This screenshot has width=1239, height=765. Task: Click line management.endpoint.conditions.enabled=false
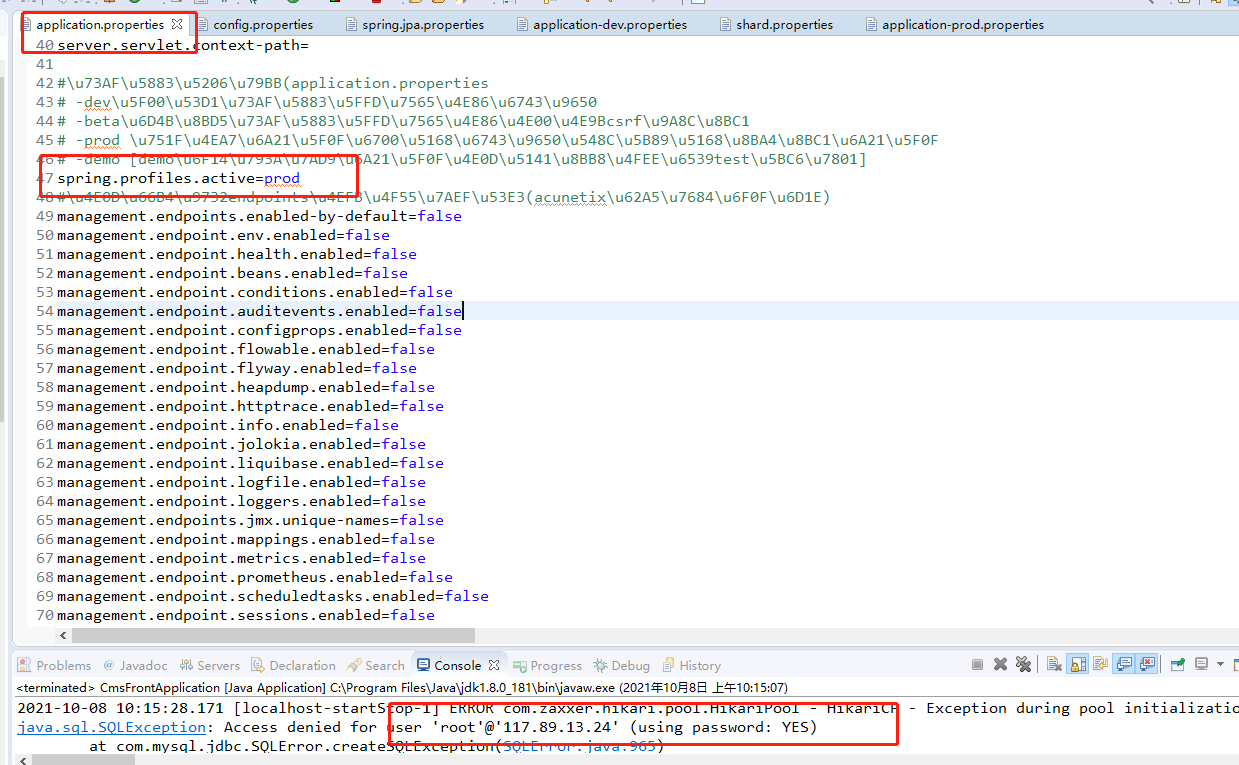tap(255, 292)
